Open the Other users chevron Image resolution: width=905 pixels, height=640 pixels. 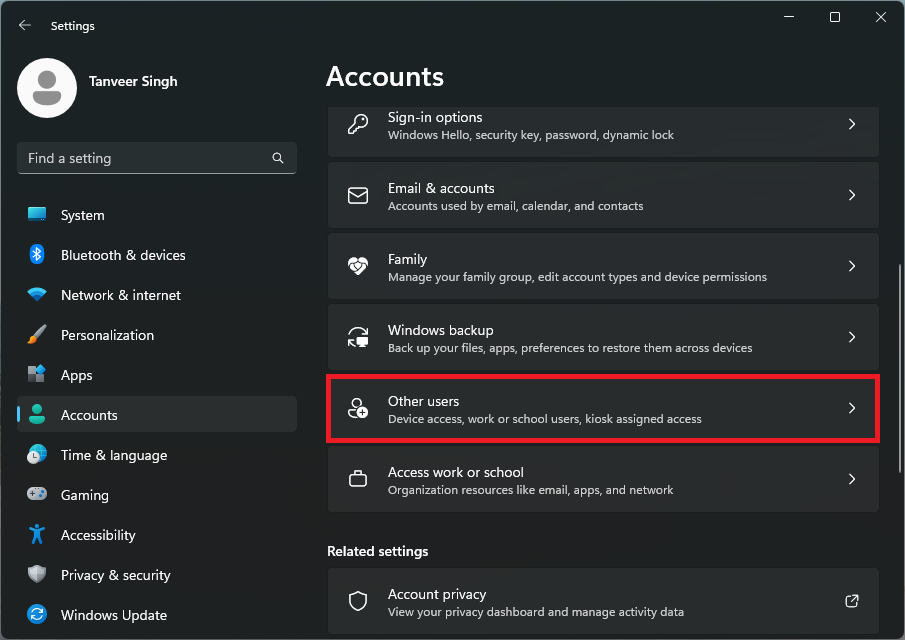[x=852, y=408]
